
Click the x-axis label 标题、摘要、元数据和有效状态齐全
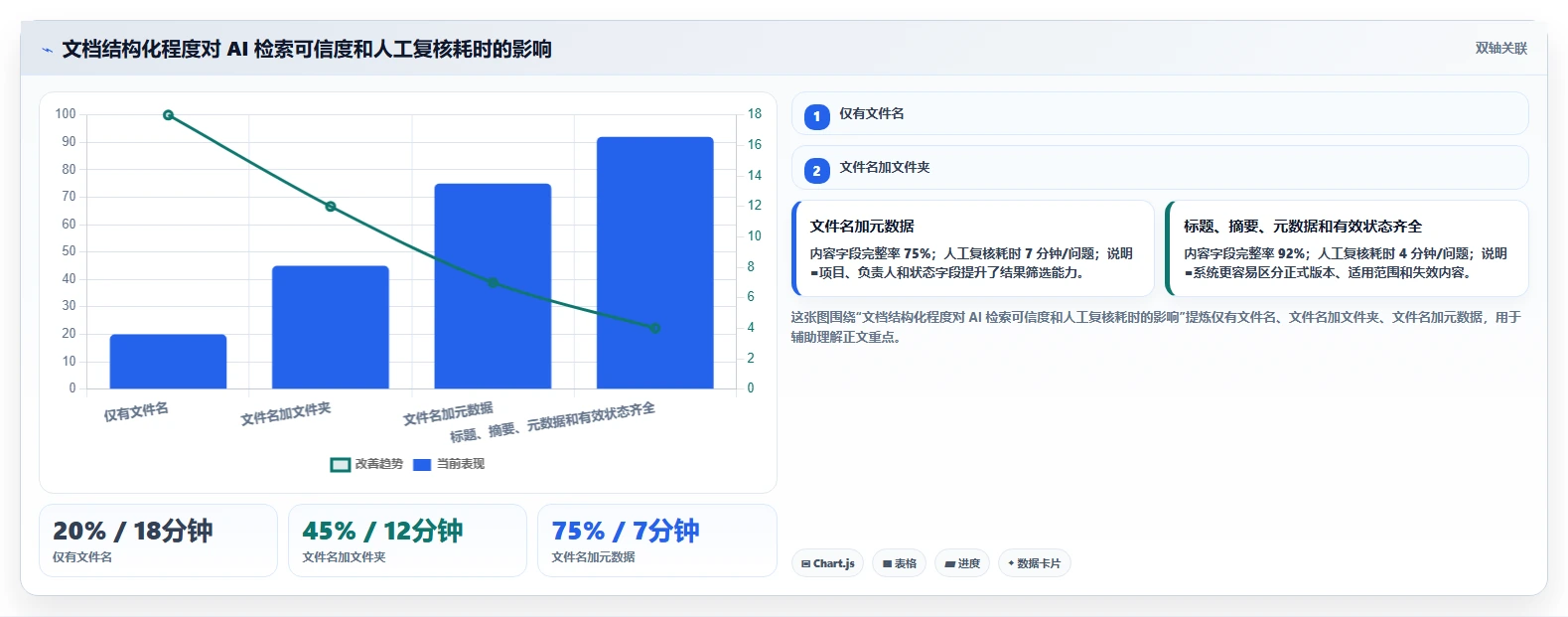pyautogui.click(x=552, y=423)
